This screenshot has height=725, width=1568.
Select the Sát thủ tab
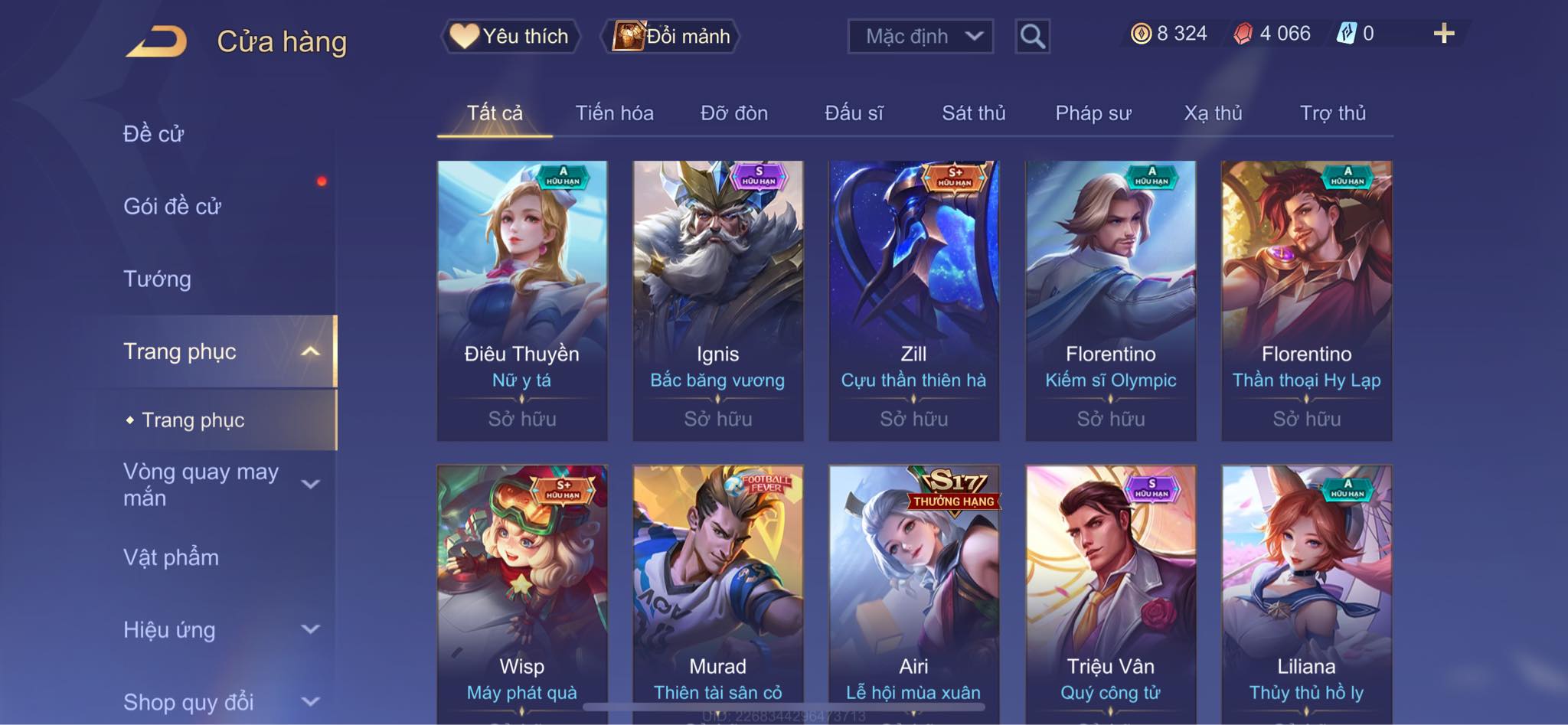coord(973,113)
